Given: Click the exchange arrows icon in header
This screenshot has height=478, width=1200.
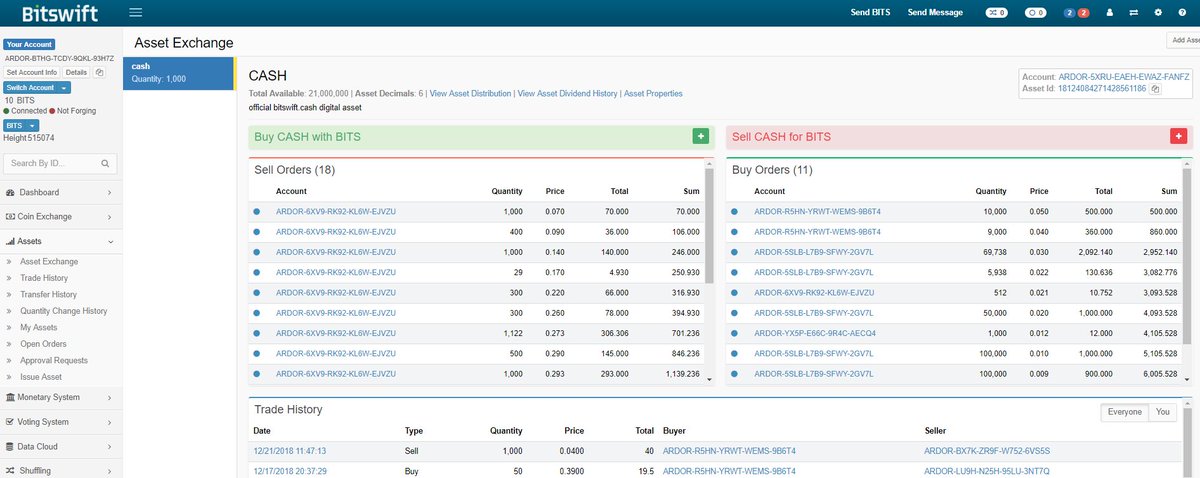Looking at the screenshot, I should [1134, 13].
